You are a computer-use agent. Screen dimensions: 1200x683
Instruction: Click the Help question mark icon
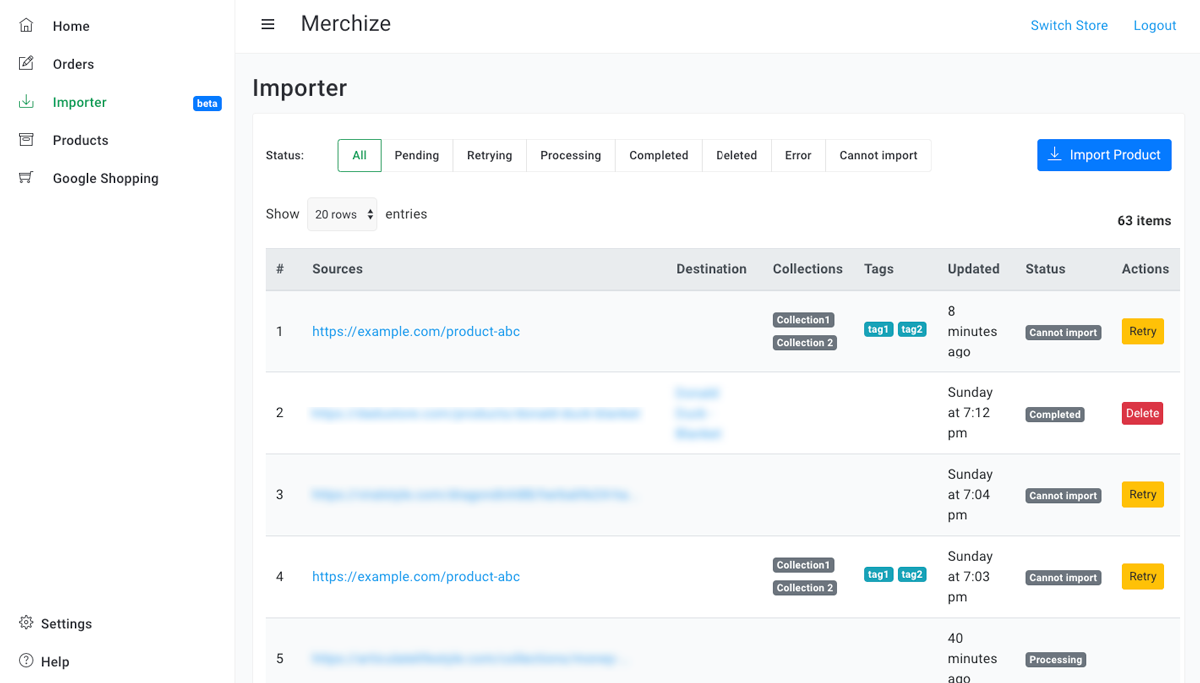pyautogui.click(x=26, y=660)
